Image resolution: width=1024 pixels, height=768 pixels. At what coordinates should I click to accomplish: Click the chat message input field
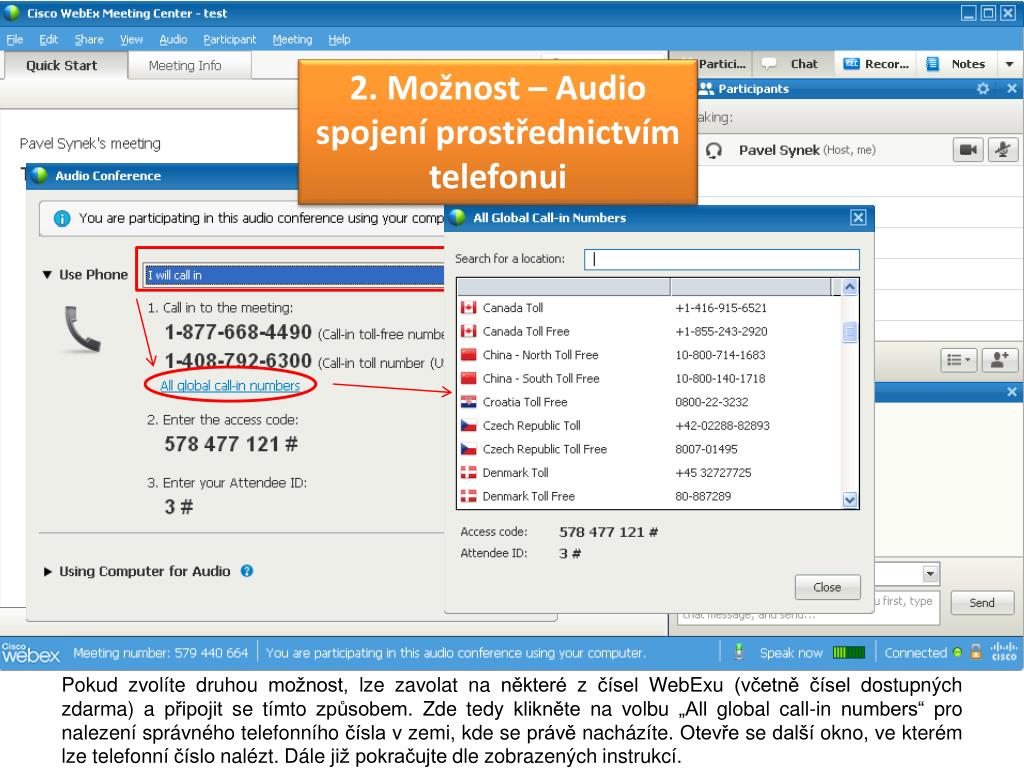(808, 607)
